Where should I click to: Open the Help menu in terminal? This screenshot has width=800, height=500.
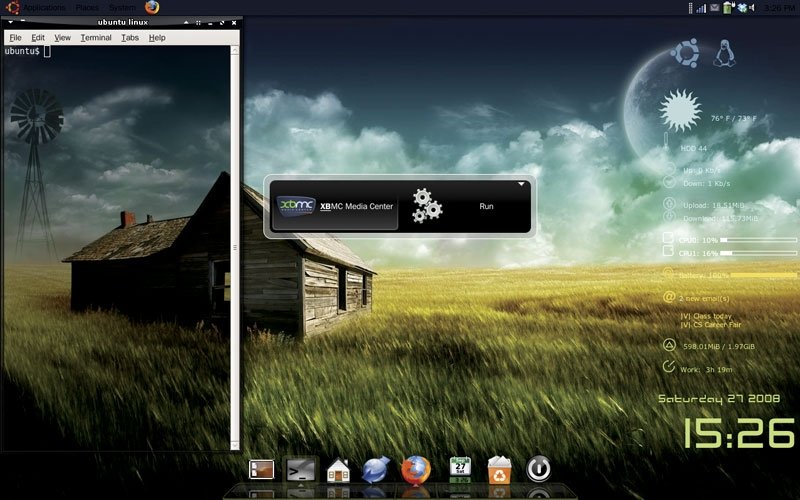click(157, 38)
